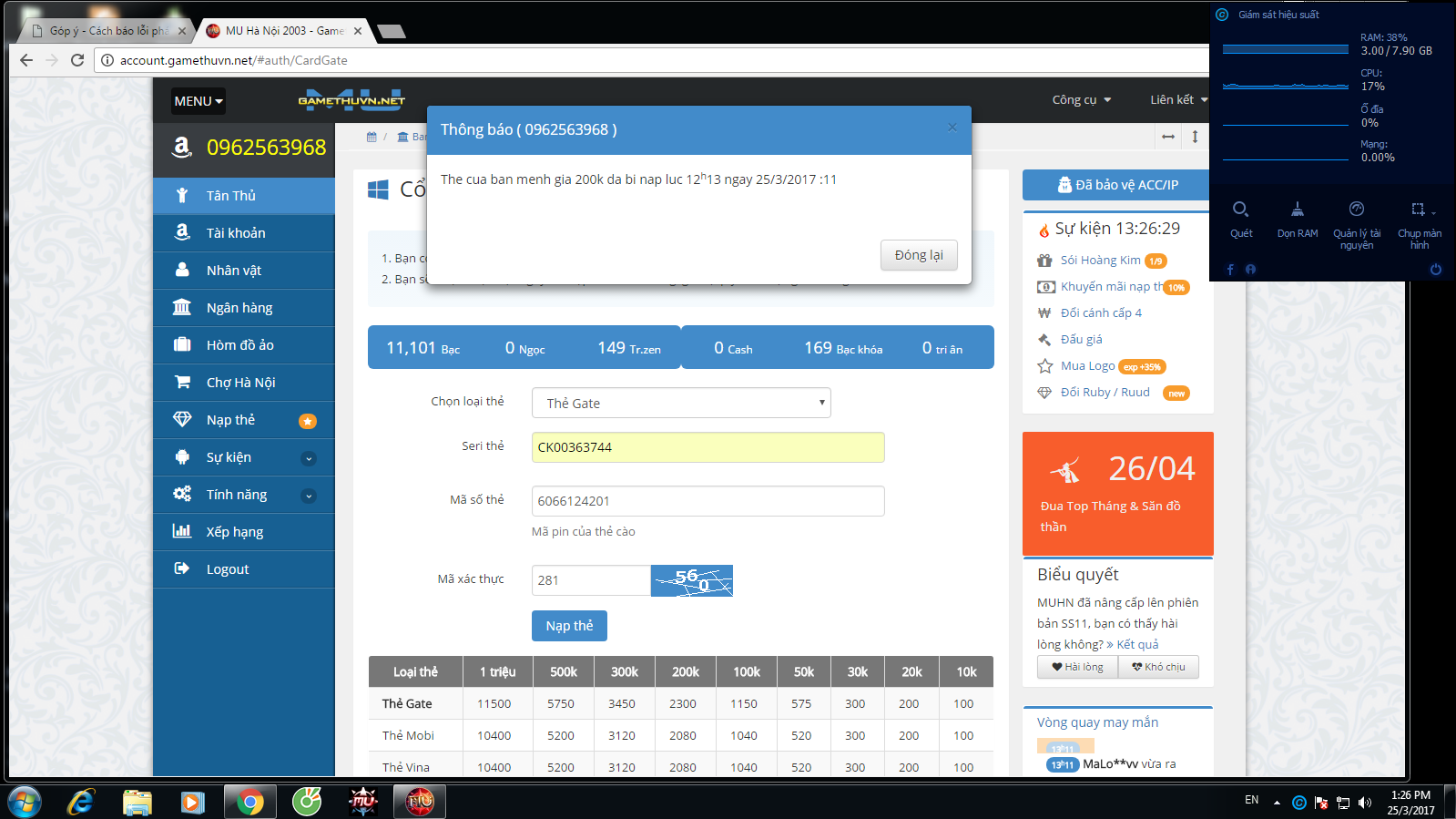Open Internet Explorer from taskbar

pyautogui.click(x=81, y=802)
